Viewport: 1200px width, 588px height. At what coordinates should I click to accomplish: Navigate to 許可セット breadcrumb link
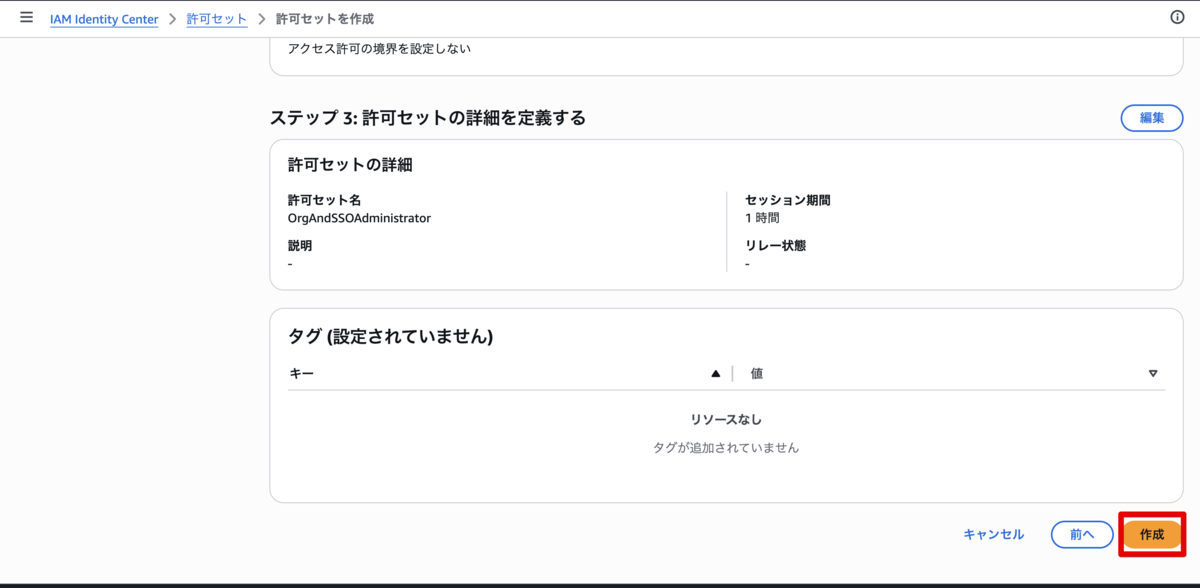pyautogui.click(x=217, y=19)
